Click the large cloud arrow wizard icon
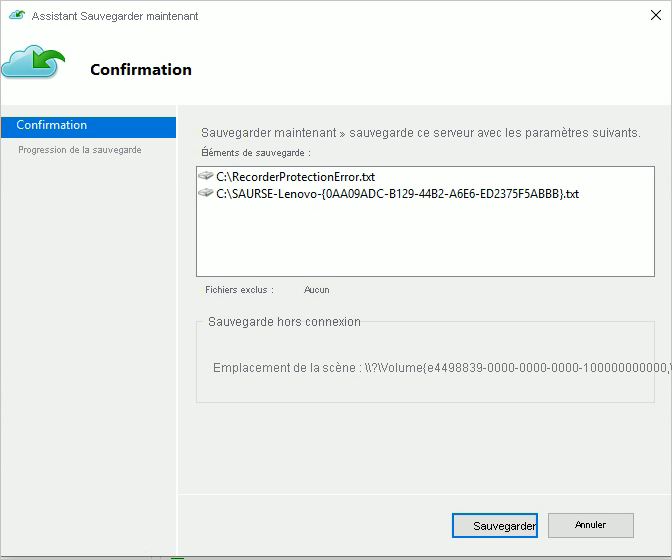 pos(33,62)
